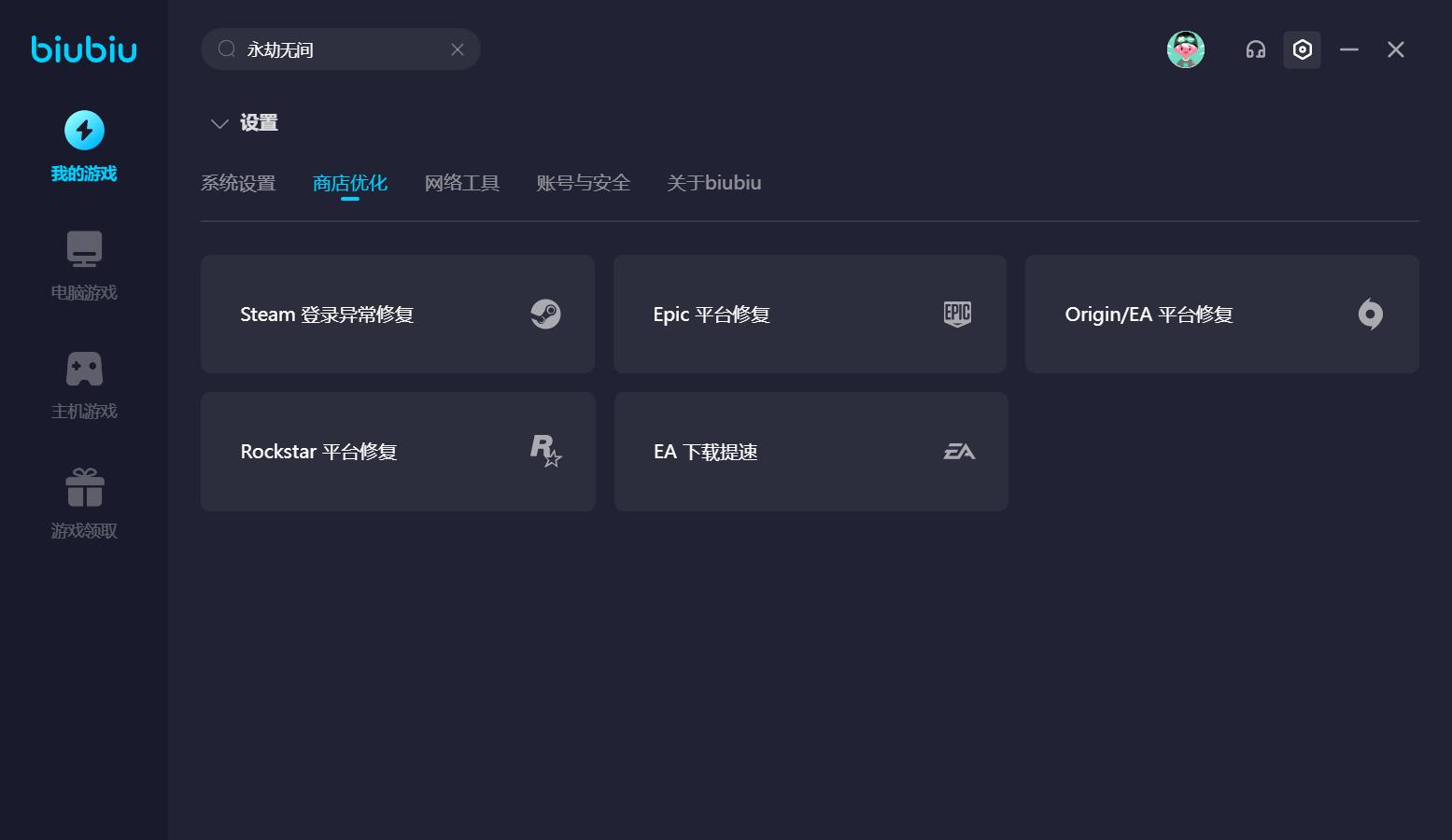Go to 账号与安全 tab
The image size is (1452, 840).
pos(584,183)
